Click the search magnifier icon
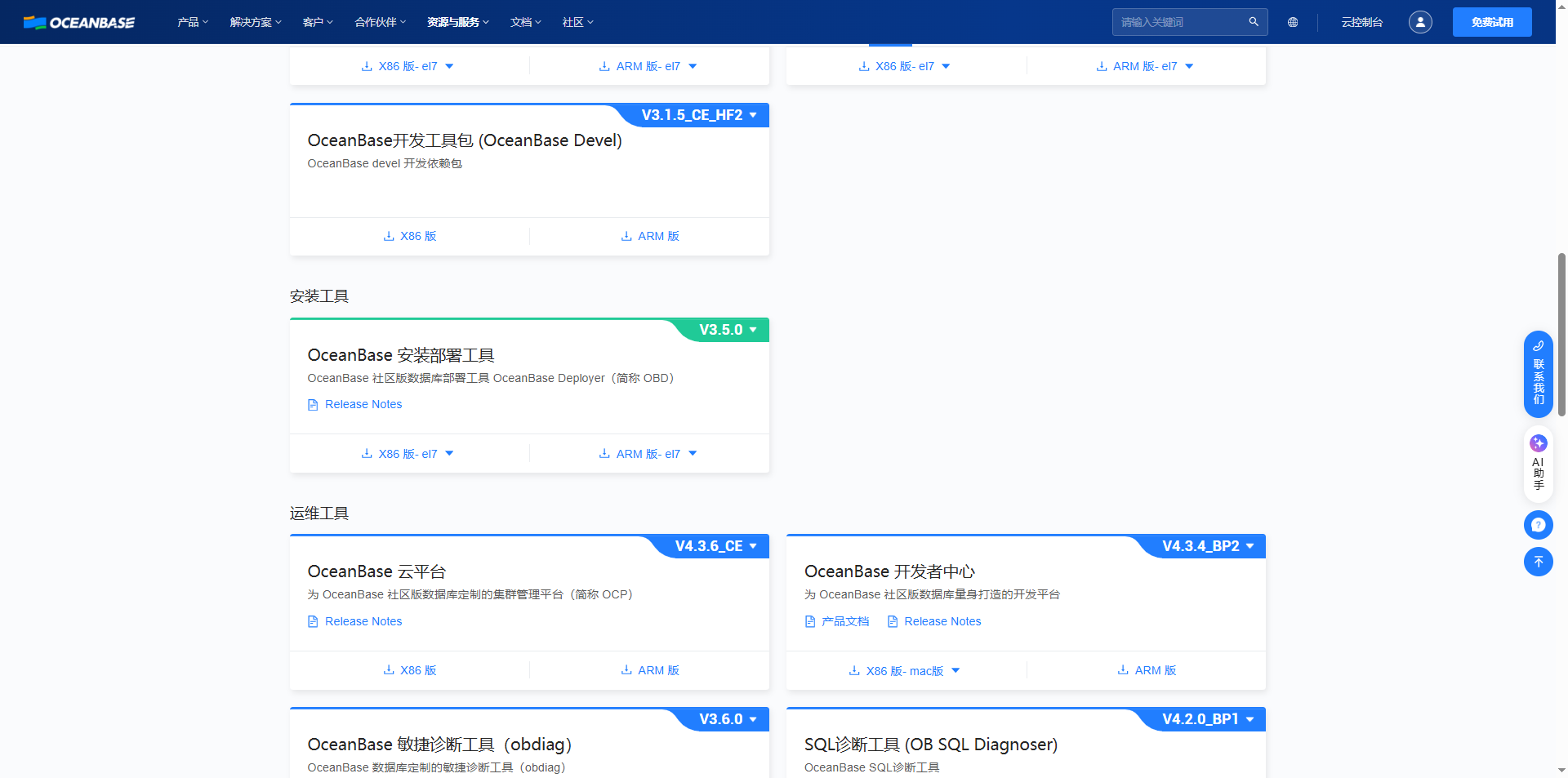 pos(1254,22)
